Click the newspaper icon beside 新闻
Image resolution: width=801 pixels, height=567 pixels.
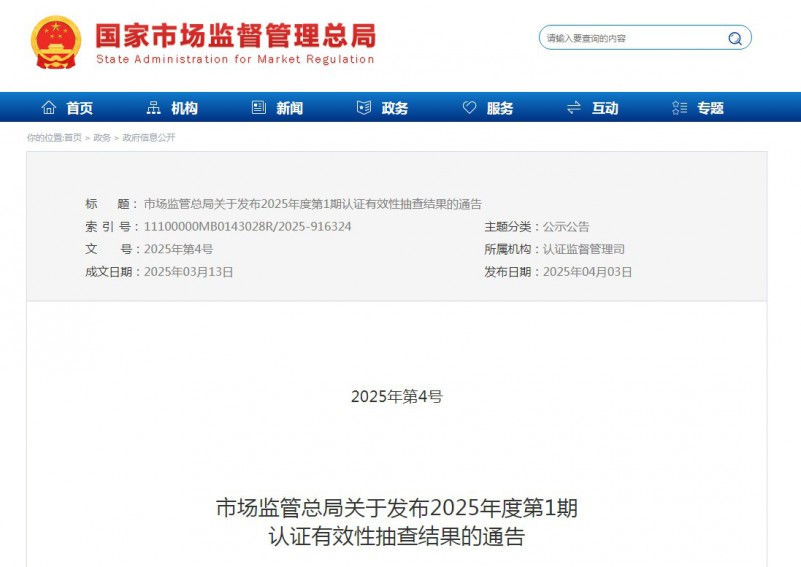(x=258, y=107)
